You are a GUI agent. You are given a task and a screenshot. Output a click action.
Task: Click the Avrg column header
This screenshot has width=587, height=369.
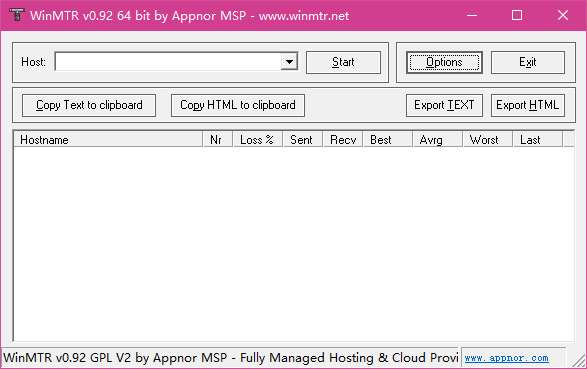[437, 140]
